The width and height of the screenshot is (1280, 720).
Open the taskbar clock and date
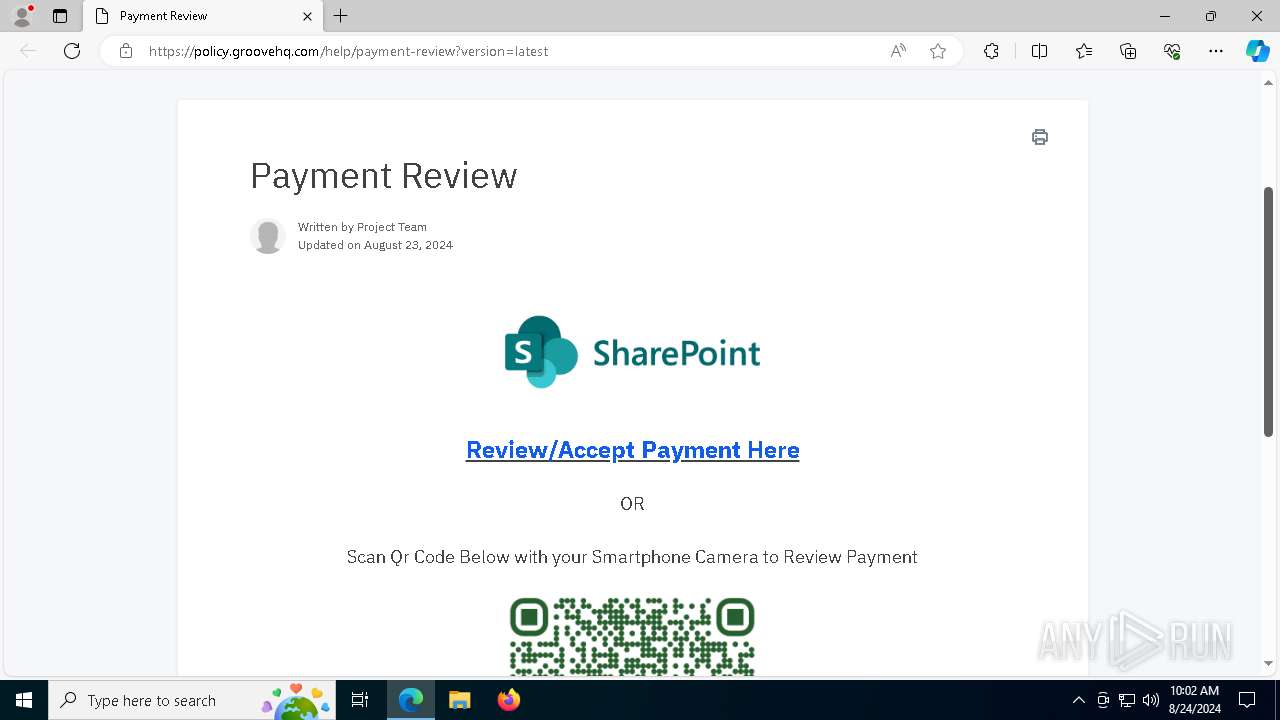tap(1194, 700)
